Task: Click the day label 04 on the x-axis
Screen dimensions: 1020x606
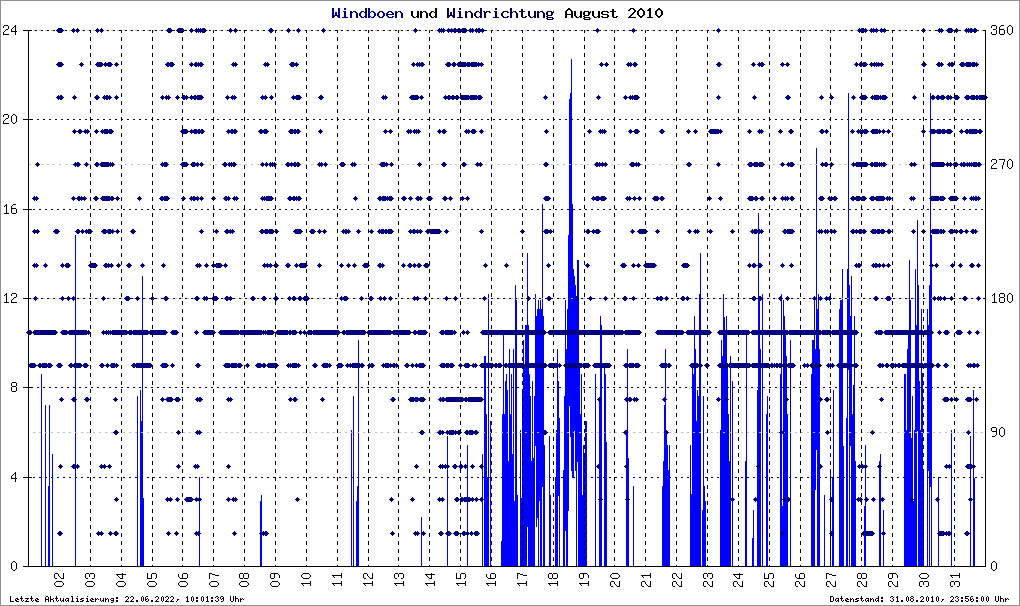Action: 122,579
